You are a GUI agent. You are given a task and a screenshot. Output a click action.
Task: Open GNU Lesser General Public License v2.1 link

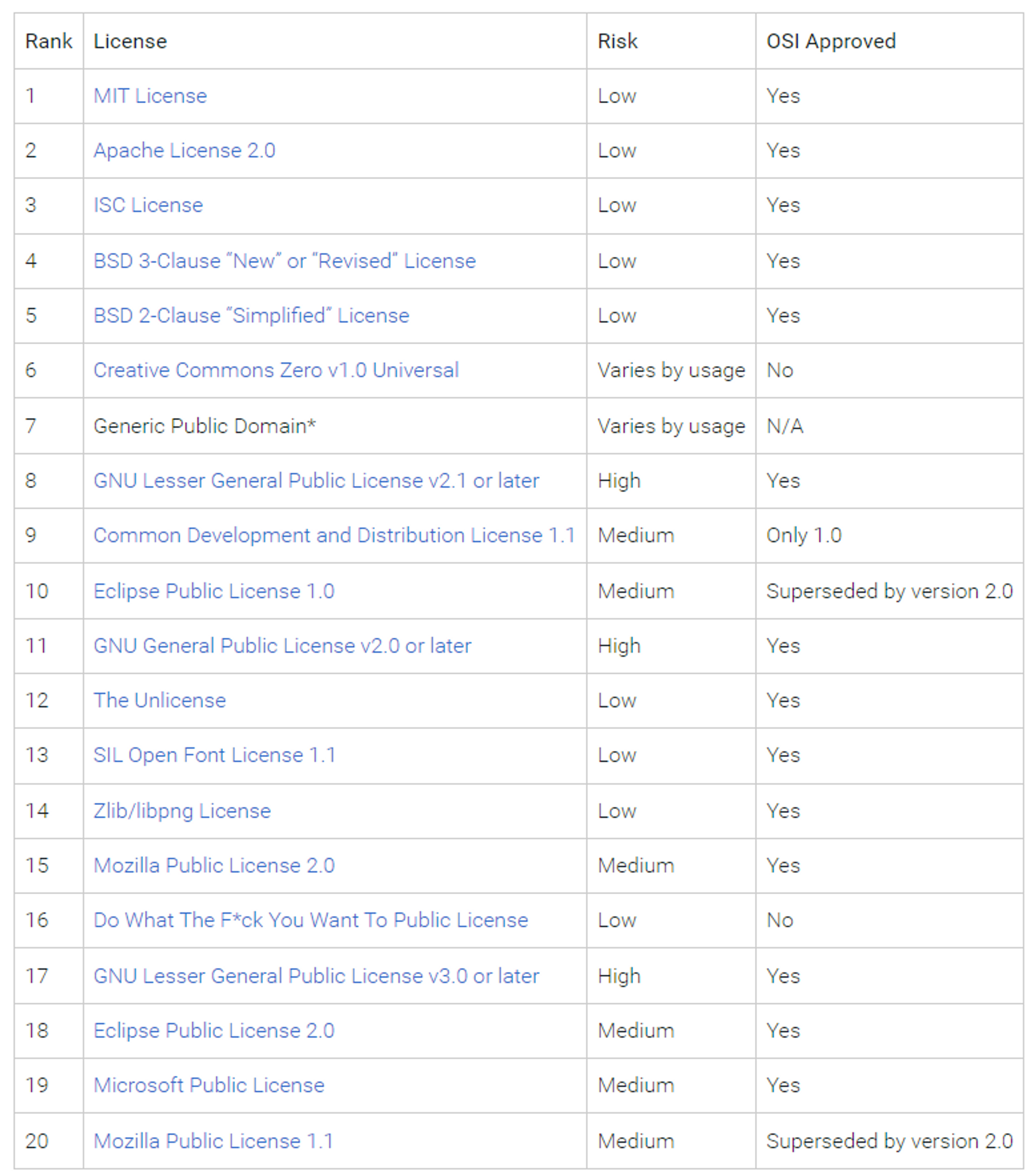click(316, 480)
